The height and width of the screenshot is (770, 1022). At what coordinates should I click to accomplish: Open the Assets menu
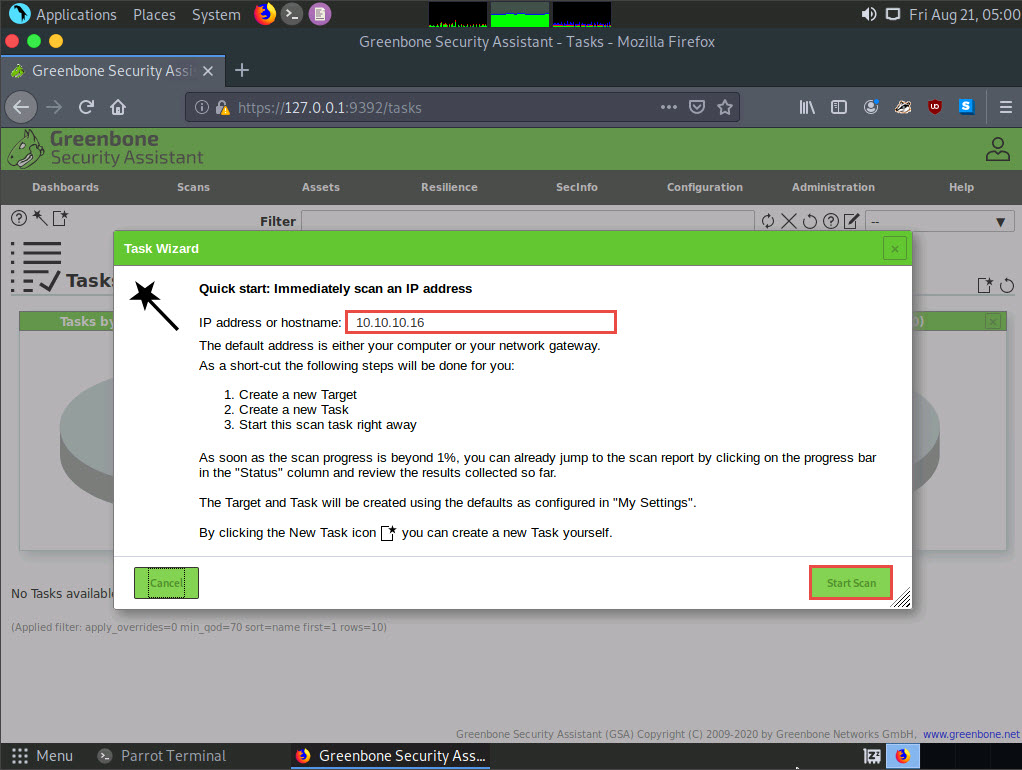point(321,187)
